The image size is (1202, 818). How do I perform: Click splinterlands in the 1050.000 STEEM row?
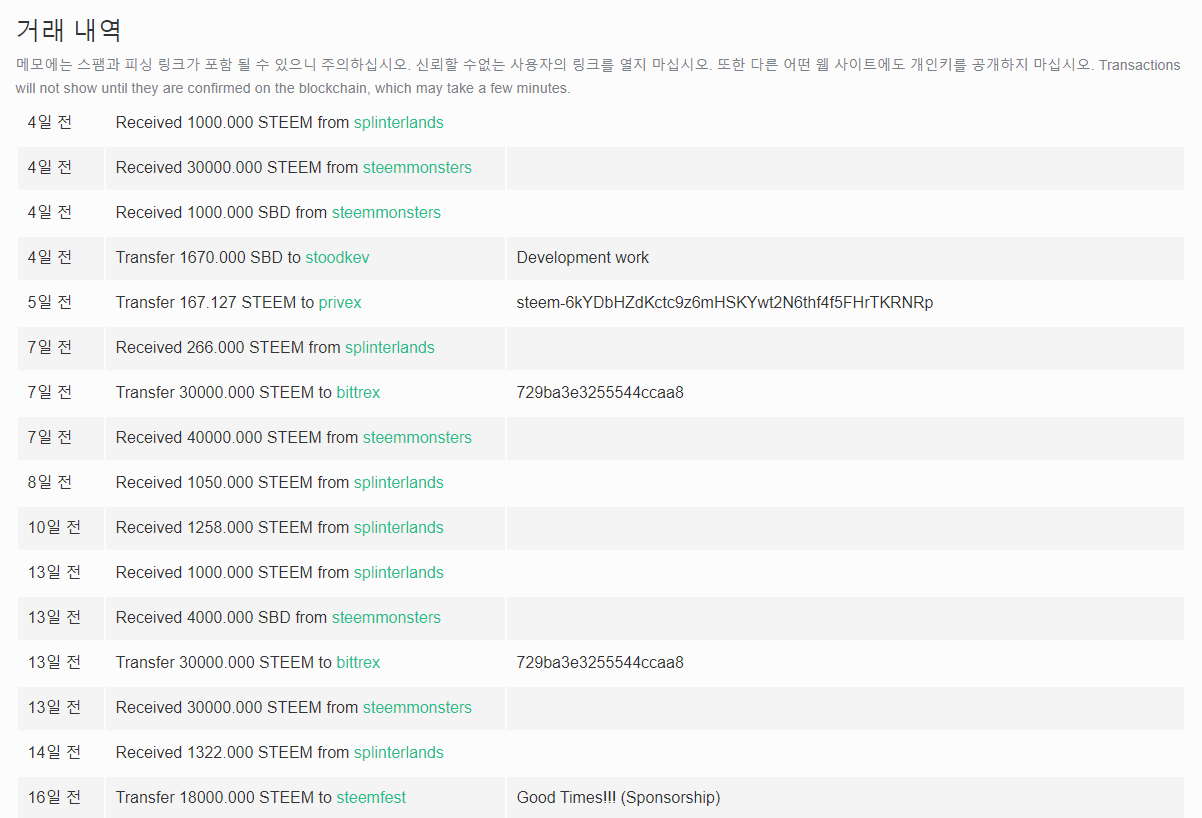[399, 482]
